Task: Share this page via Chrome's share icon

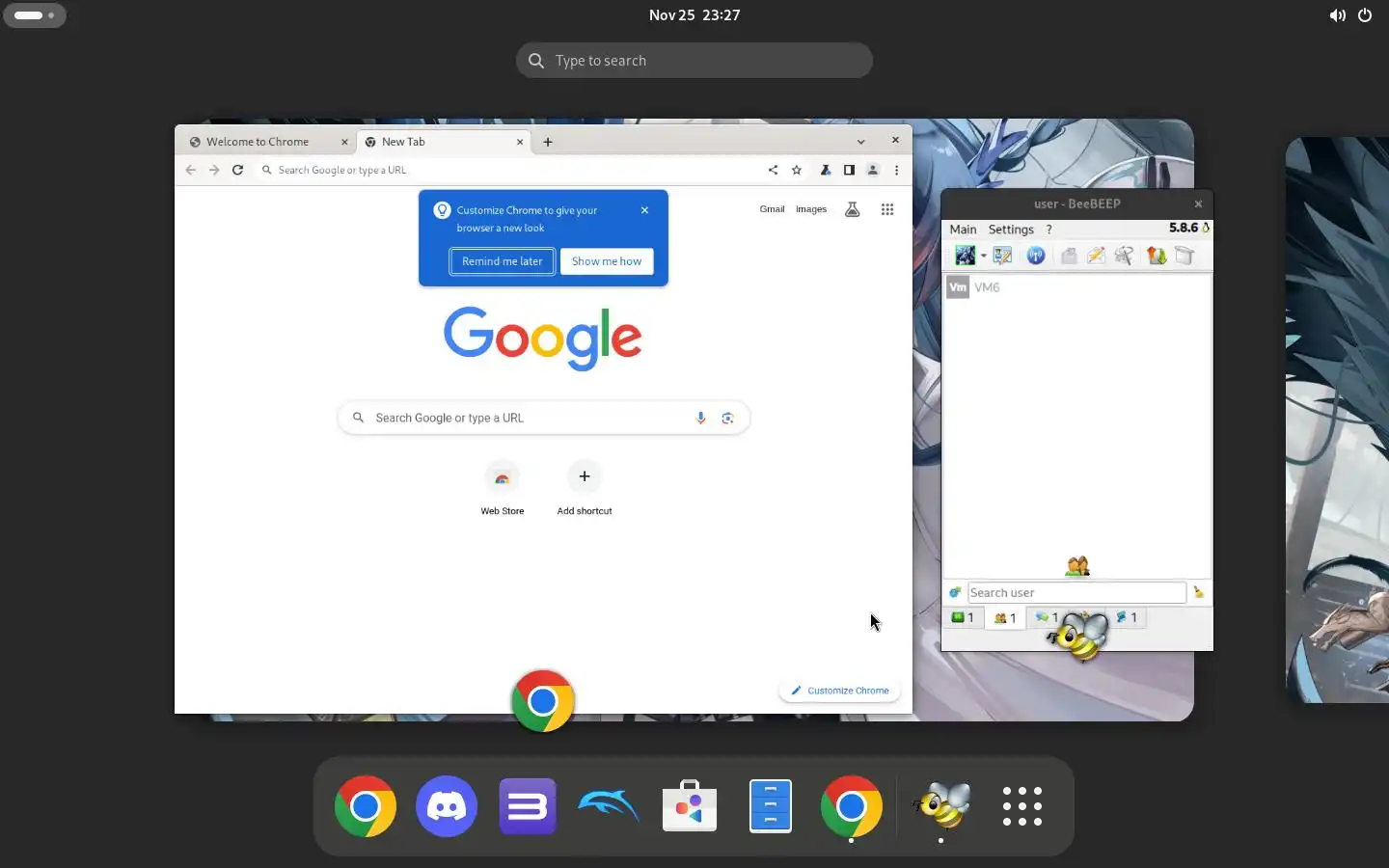Action: pyautogui.click(x=773, y=170)
